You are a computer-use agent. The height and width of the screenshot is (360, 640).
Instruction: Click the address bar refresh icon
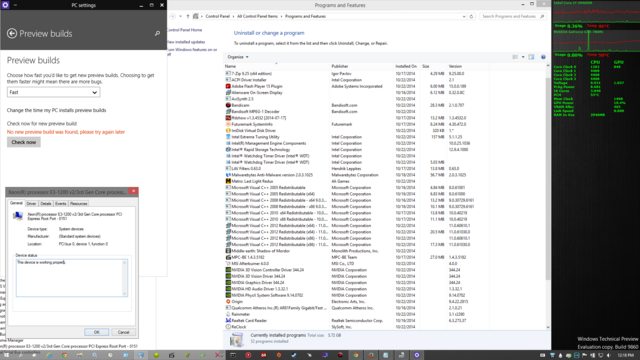click(471, 16)
